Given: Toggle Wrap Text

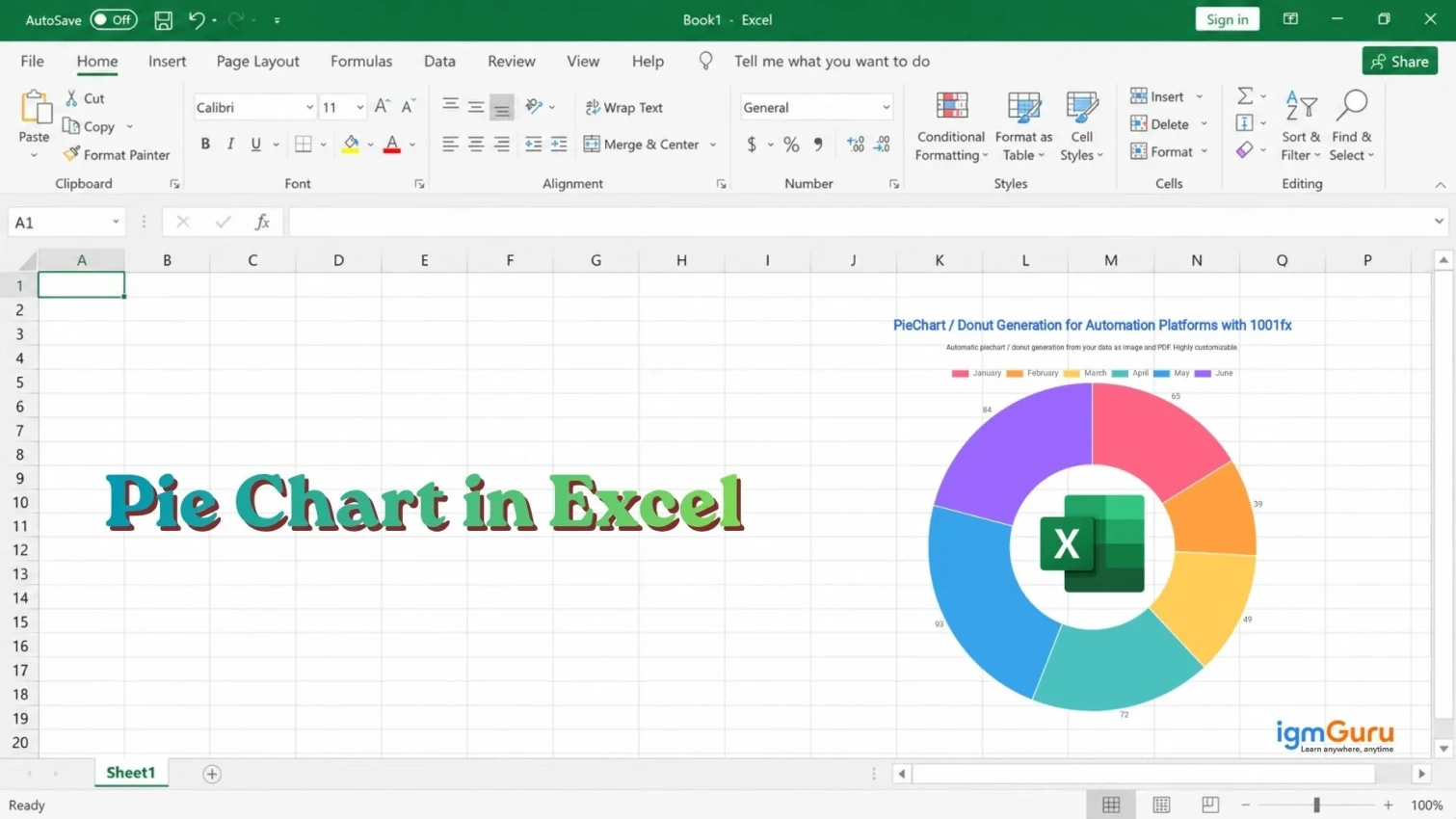Looking at the screenshot, I should click(624, 108).
